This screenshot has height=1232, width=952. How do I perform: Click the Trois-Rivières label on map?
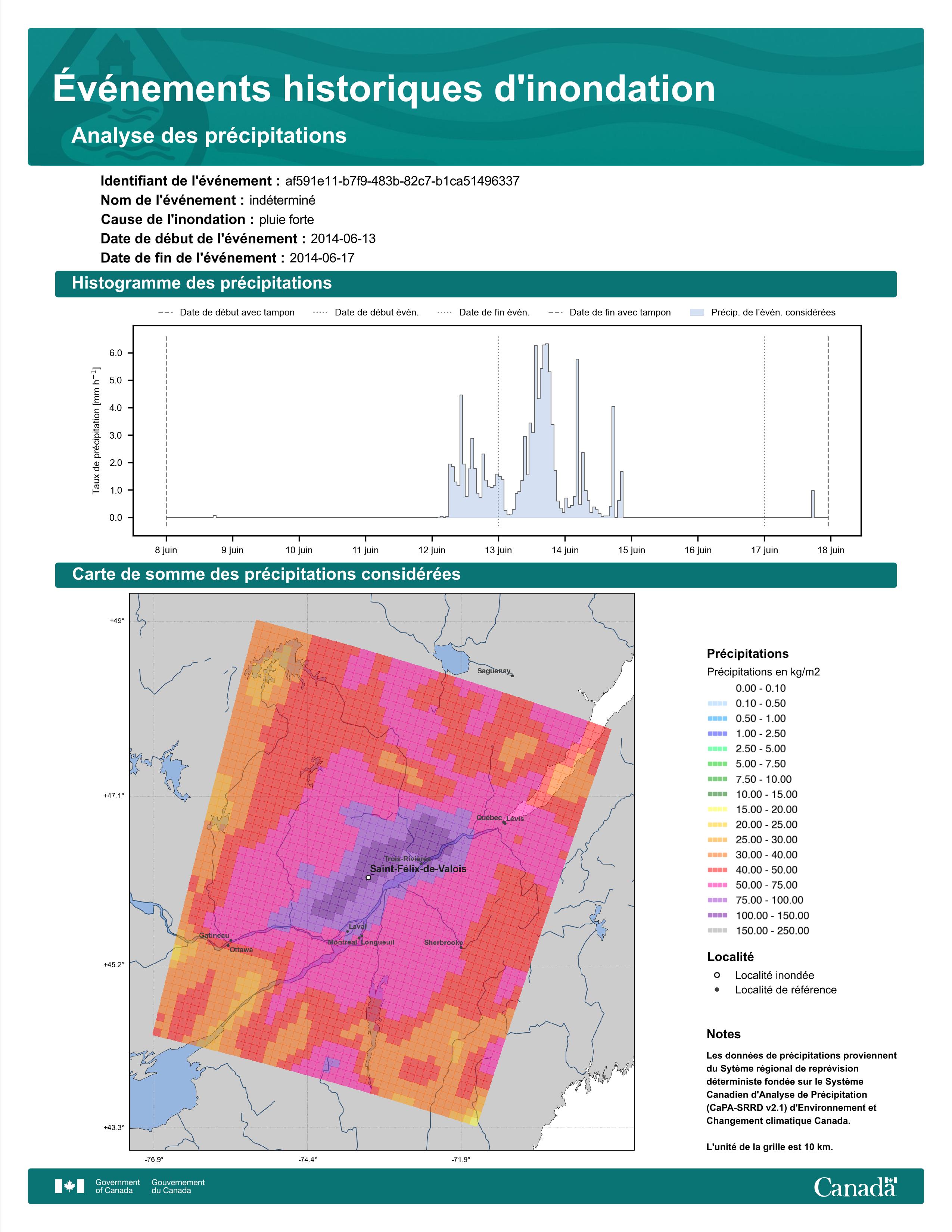coord(407,859)
